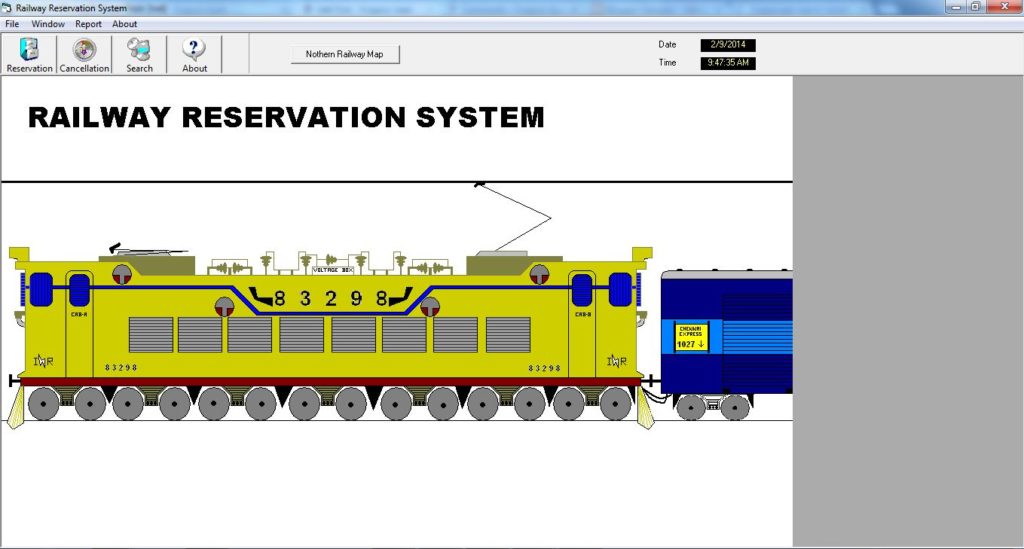
Task: Click the 8 3 2 9 8 locomotive number
Action: (x=330, y=298)
